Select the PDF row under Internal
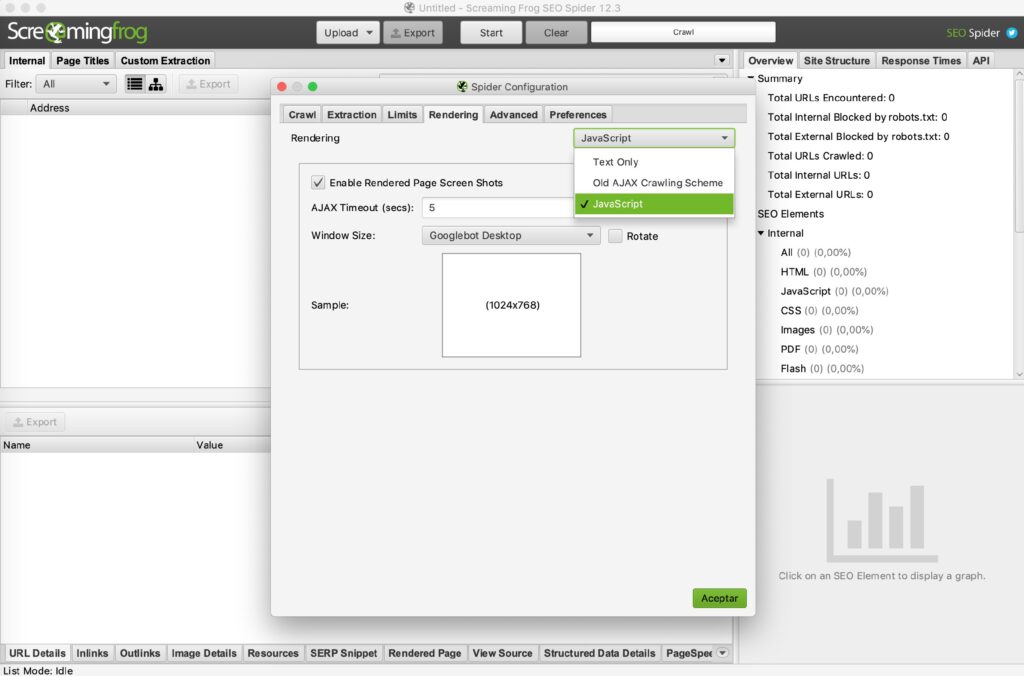Image resolution: width=1024 pixels, height=676 pixels. pos(819,349)
